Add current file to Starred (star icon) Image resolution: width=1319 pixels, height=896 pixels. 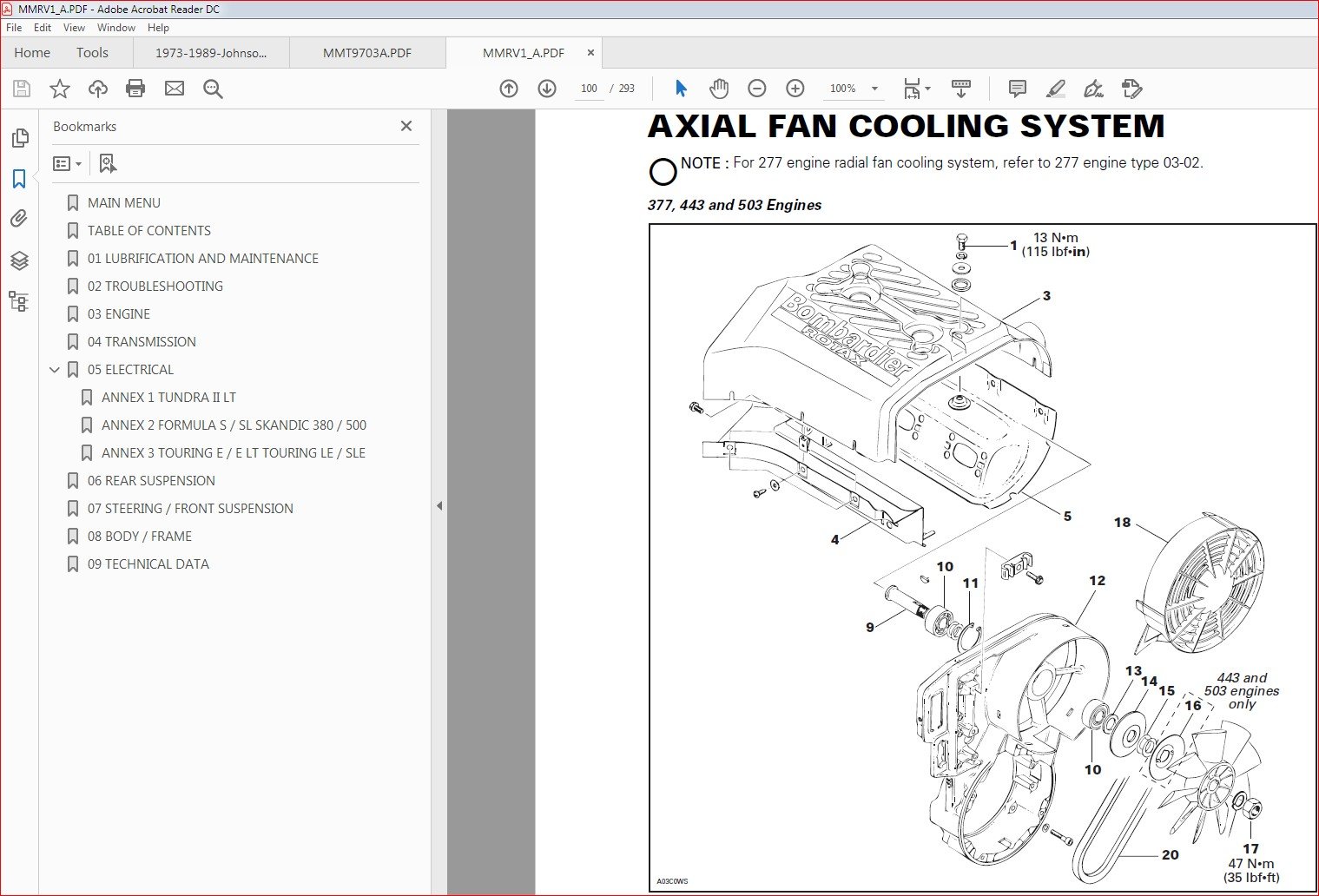tap(60, 89)
